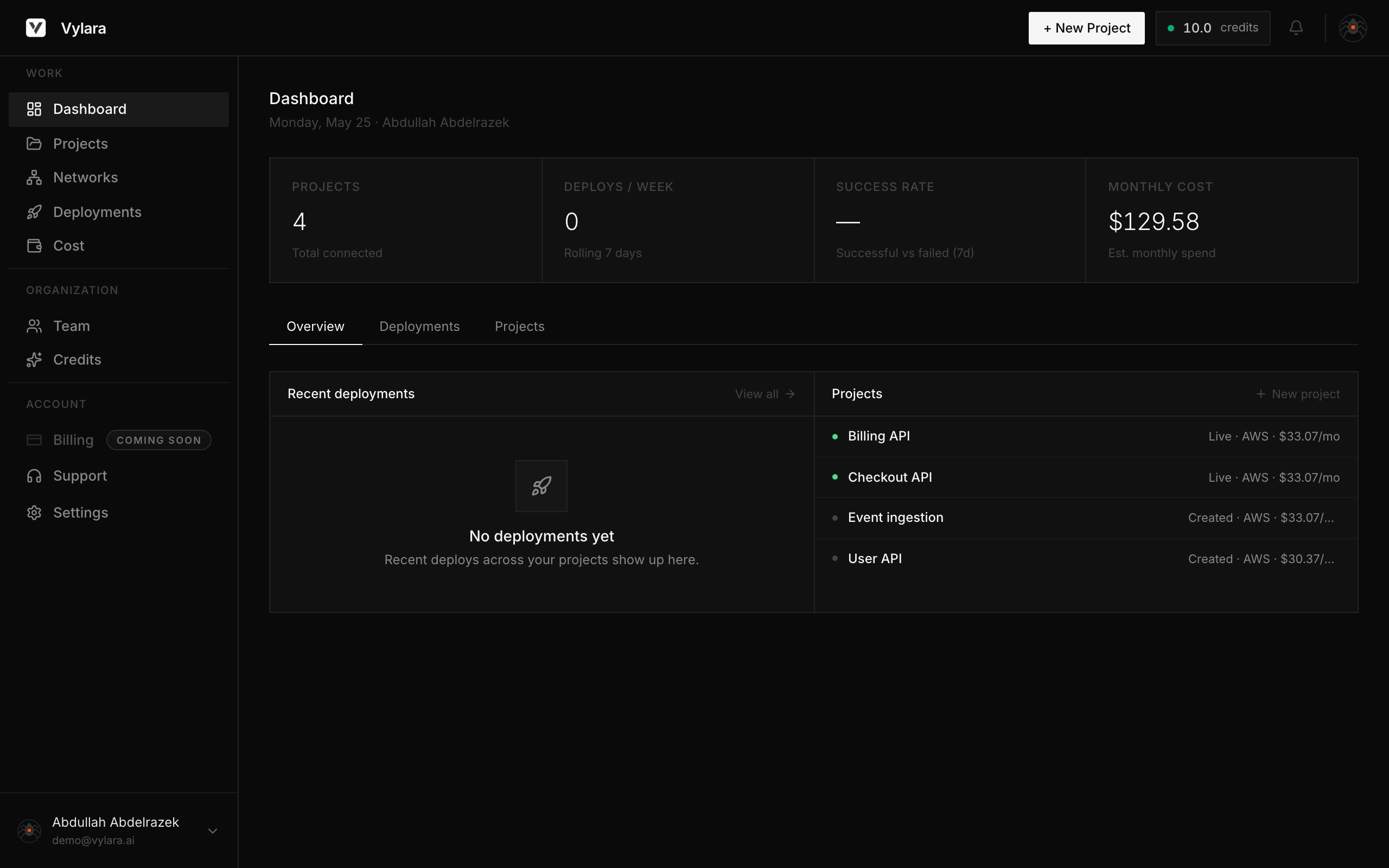This screenshot has height=868, width=1389.
Task: Click "Live · AWS · $33.07/mo" for Billing API
Action: pos(1273,436)
